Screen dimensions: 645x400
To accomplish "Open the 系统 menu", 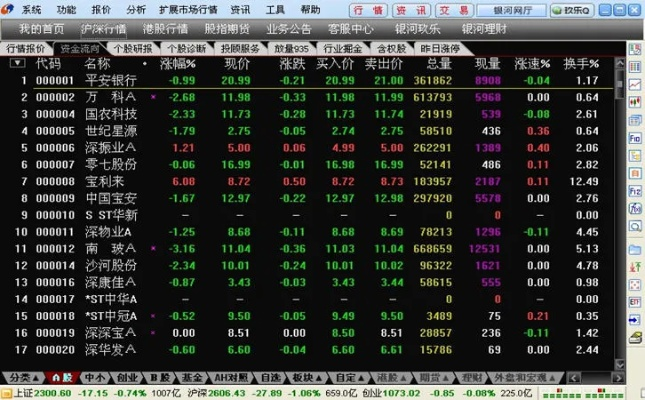I will pyautogui.click(x=32, y=9).
